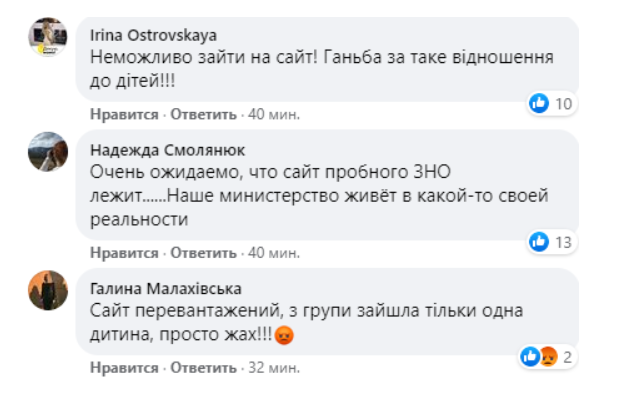626x393 pixels.
Task: Open Надежда Смолянюк's name link
Action: 167,151
